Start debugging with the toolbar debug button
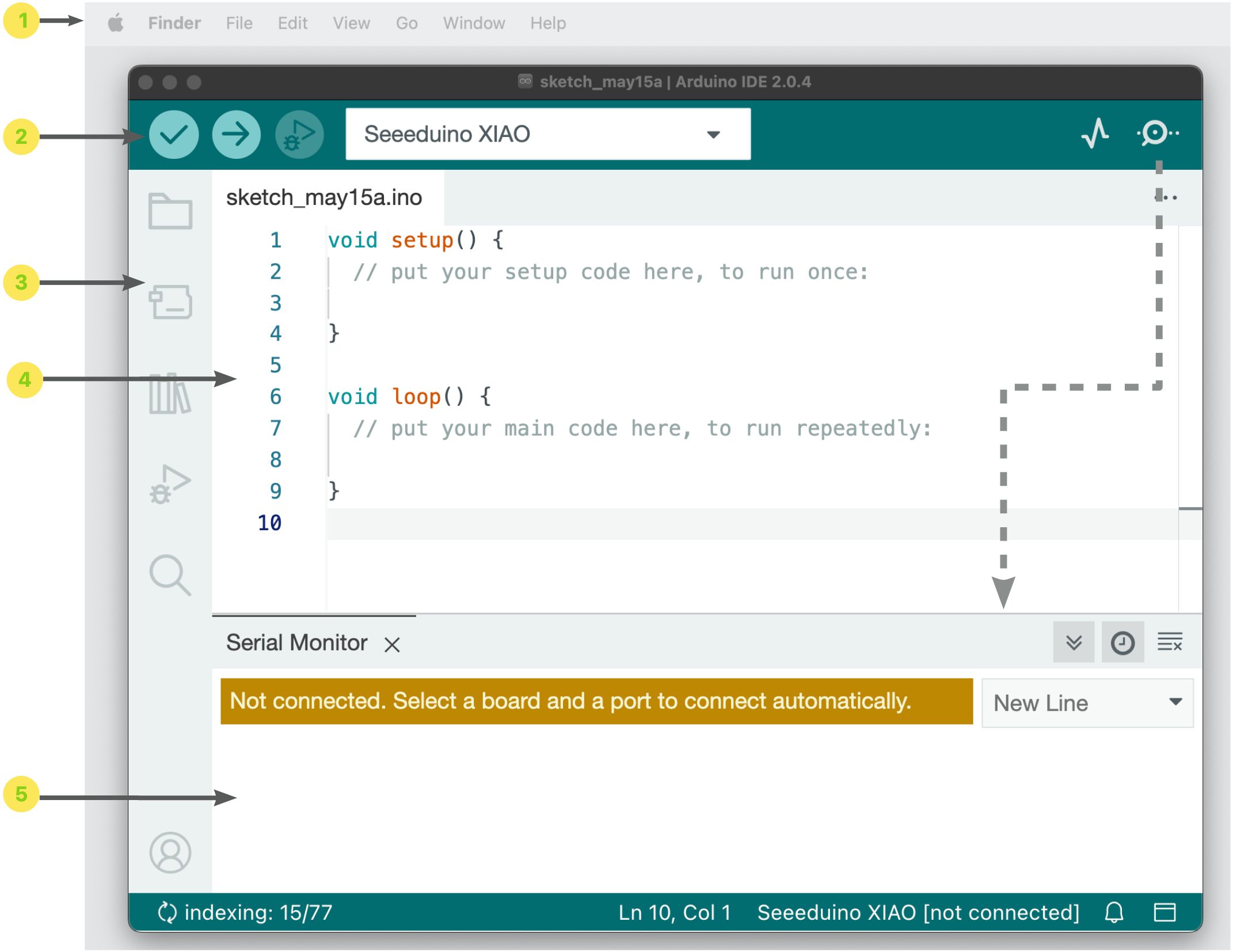 click(x=299, y=135)
